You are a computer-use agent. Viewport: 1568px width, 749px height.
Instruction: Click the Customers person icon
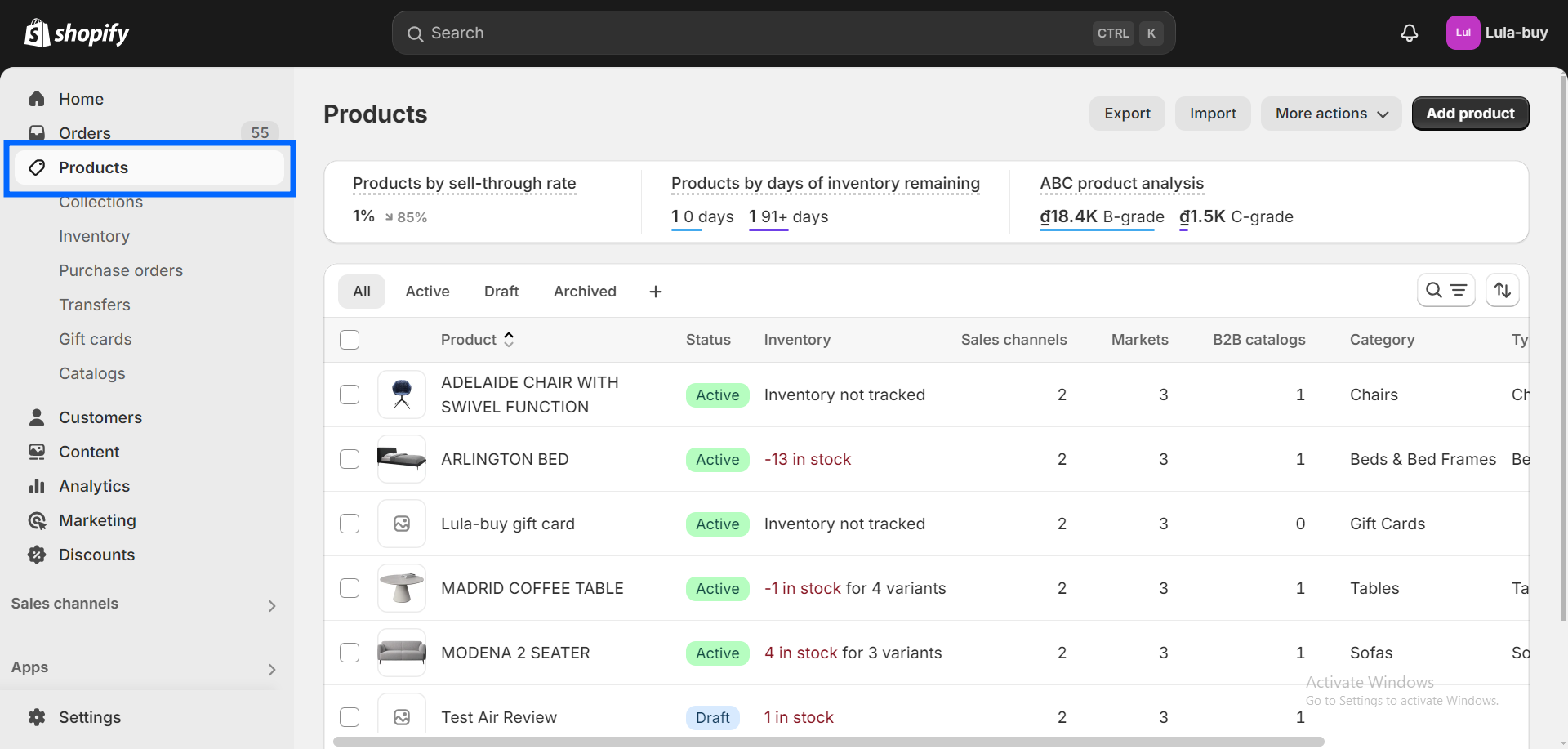37,417
